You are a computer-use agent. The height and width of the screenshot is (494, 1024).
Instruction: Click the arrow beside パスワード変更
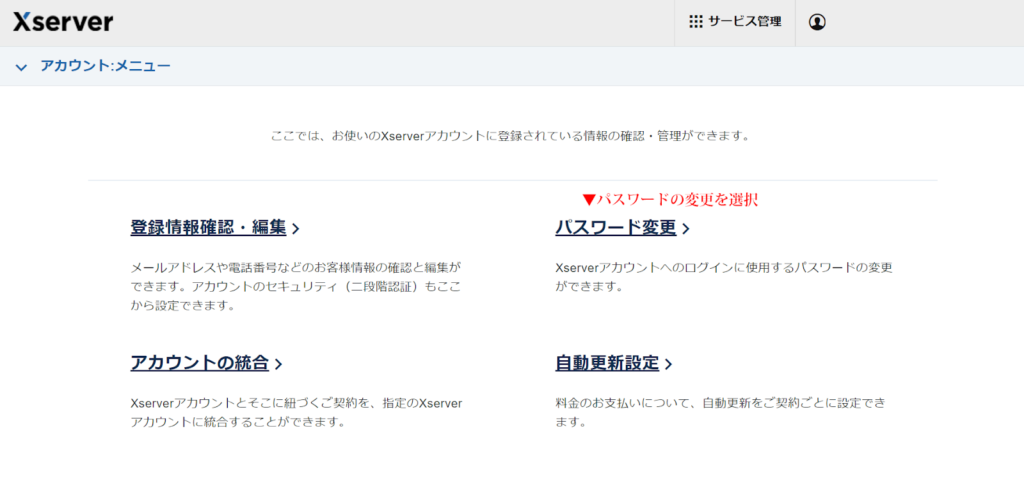tap(686, 229)
